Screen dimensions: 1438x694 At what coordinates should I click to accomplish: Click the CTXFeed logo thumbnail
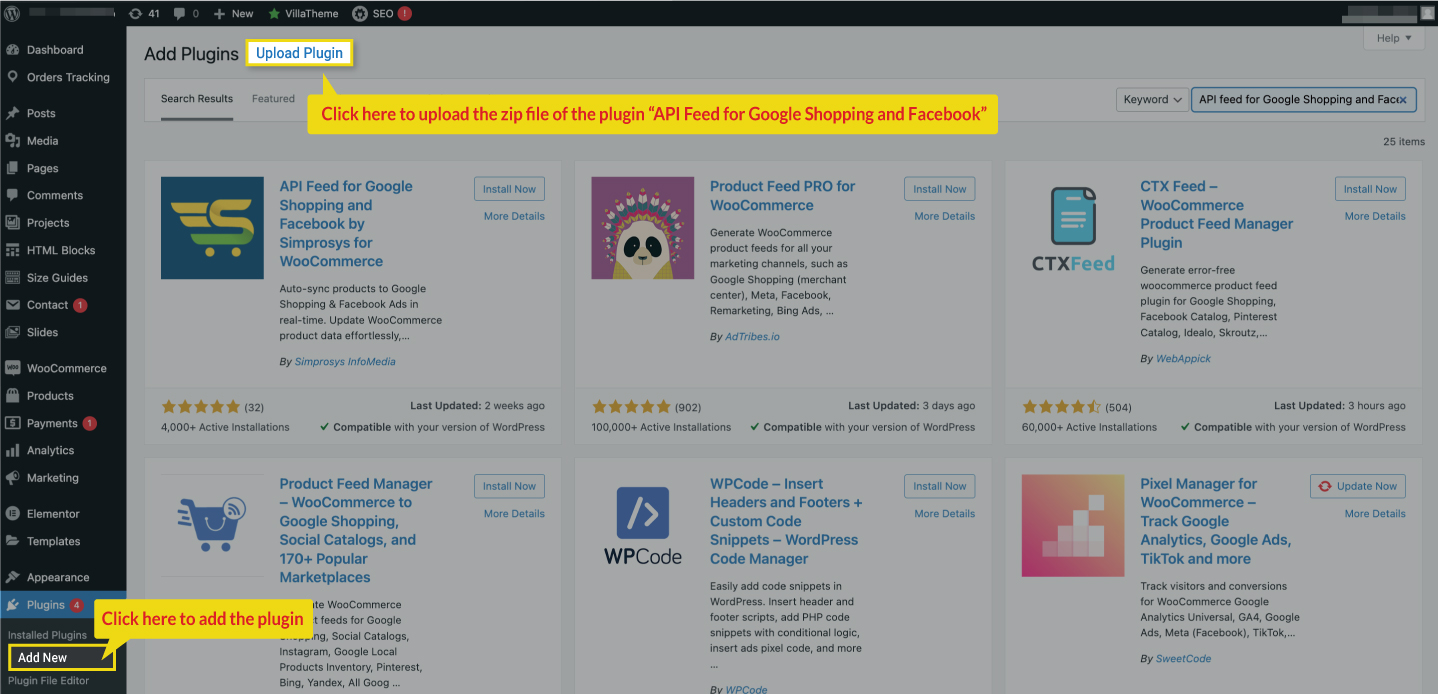coord(1073,228)
